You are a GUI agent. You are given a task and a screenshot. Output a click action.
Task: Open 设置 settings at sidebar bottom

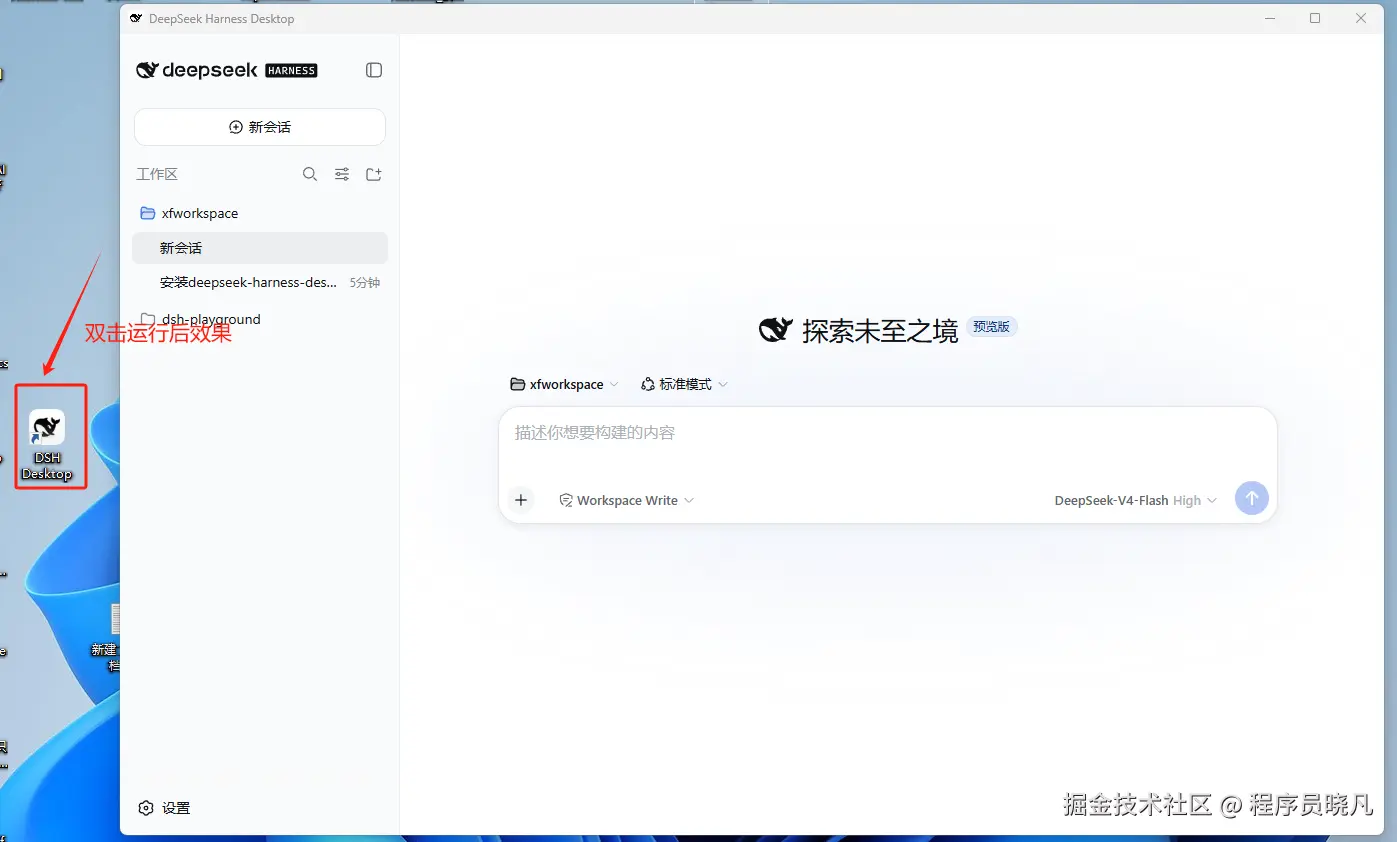(x=164, y=808)
